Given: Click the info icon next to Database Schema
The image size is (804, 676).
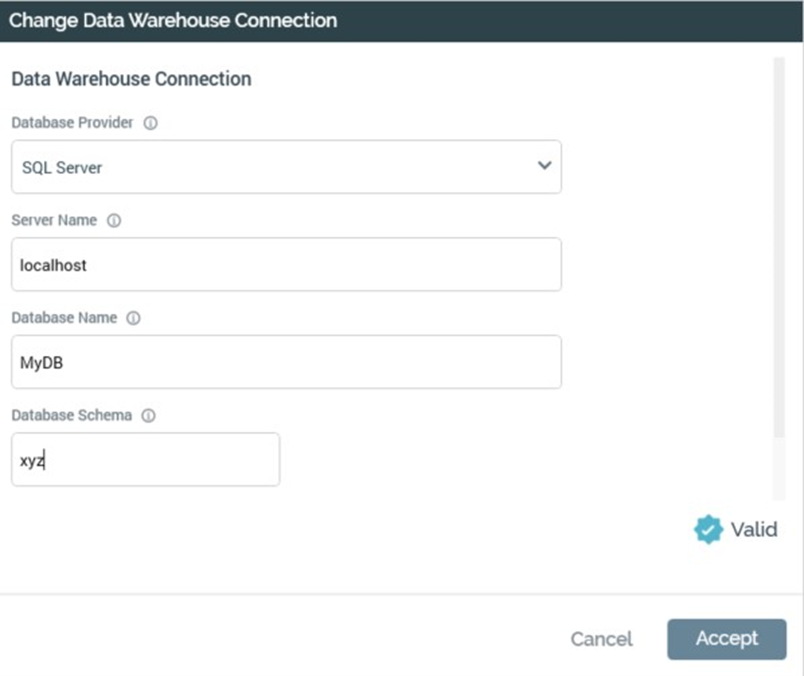Looking at the screenshot, I should [148, 416].
